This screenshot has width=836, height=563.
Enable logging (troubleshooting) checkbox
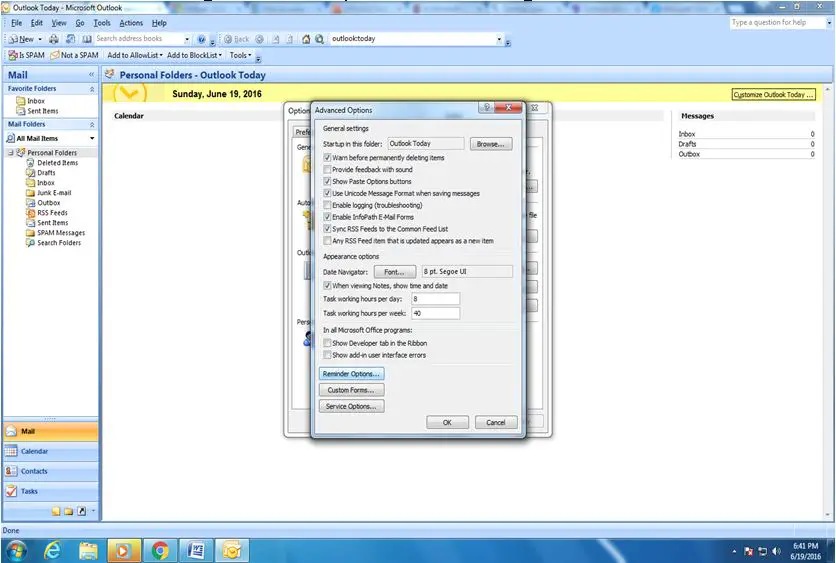[x=327, y=205]
